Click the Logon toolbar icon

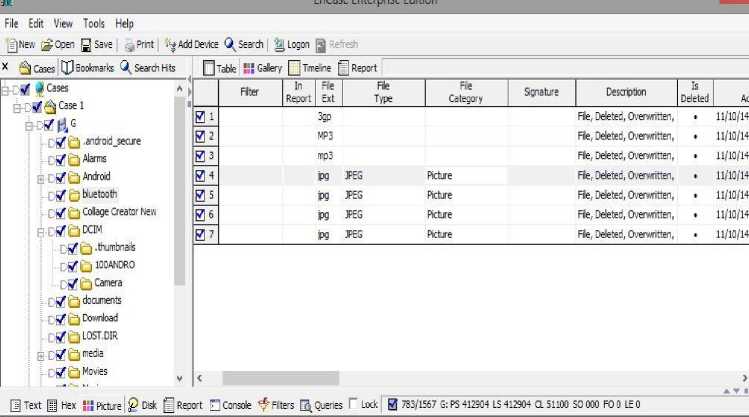pos(279,45)
